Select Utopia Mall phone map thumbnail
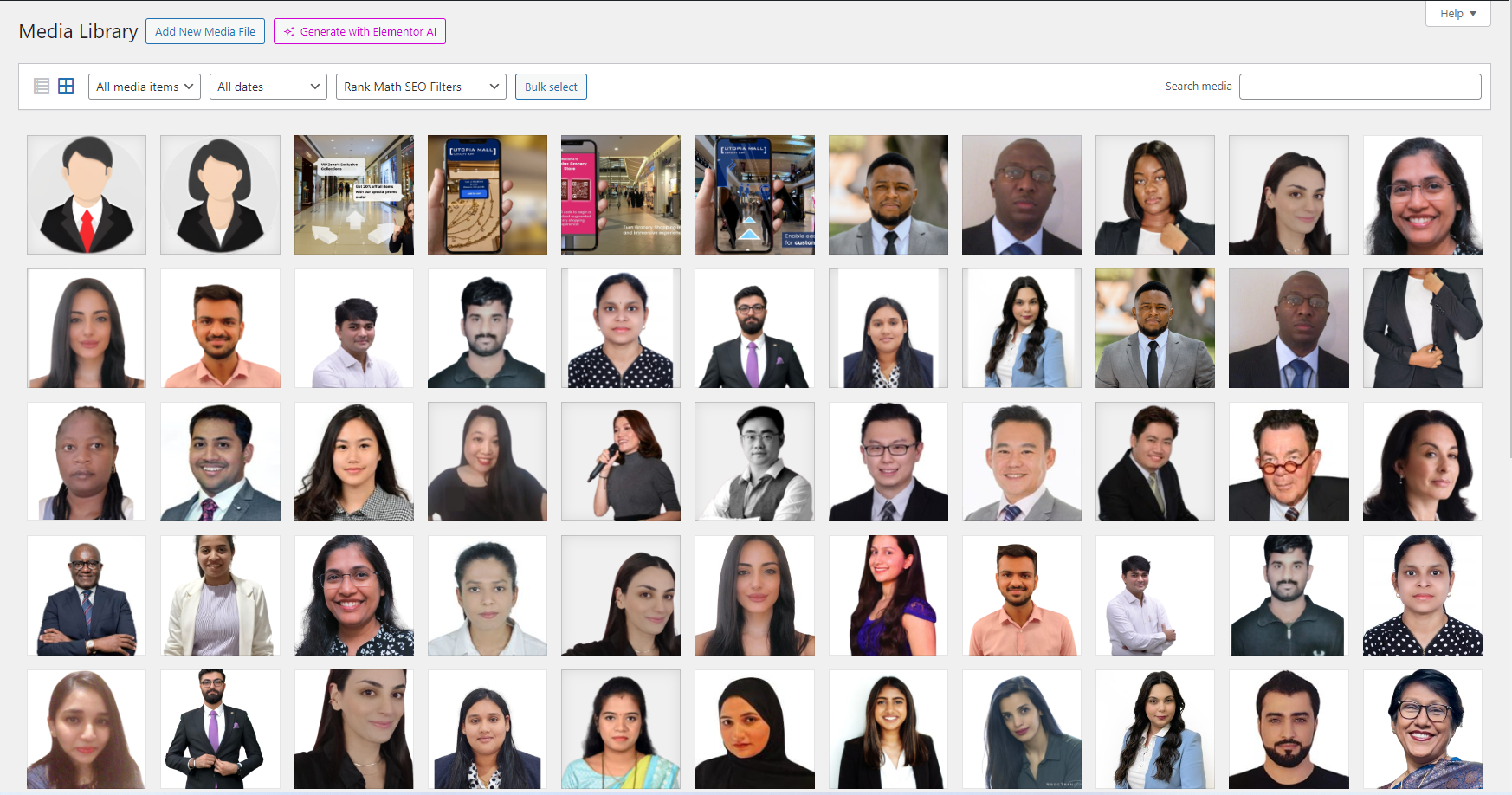Viewport: 1512px width, 795px height. click(x=488, y=195)
